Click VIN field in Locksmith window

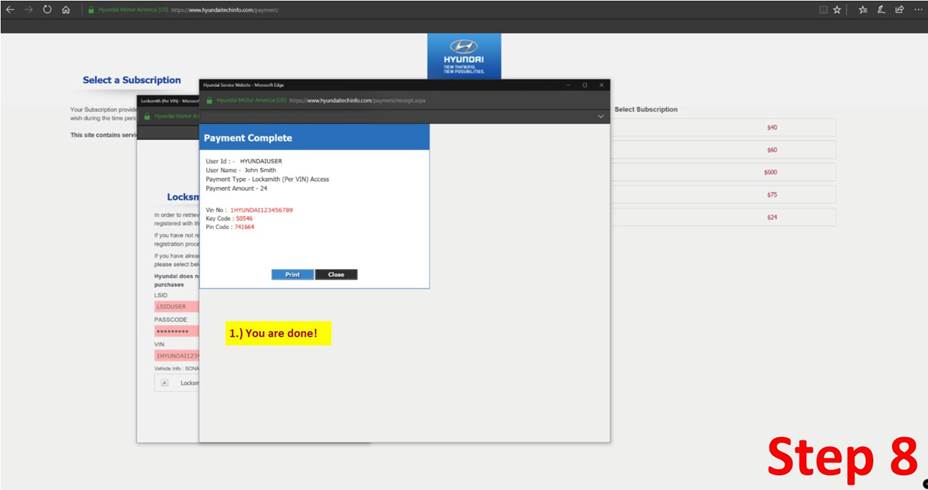tap(176, 356)
